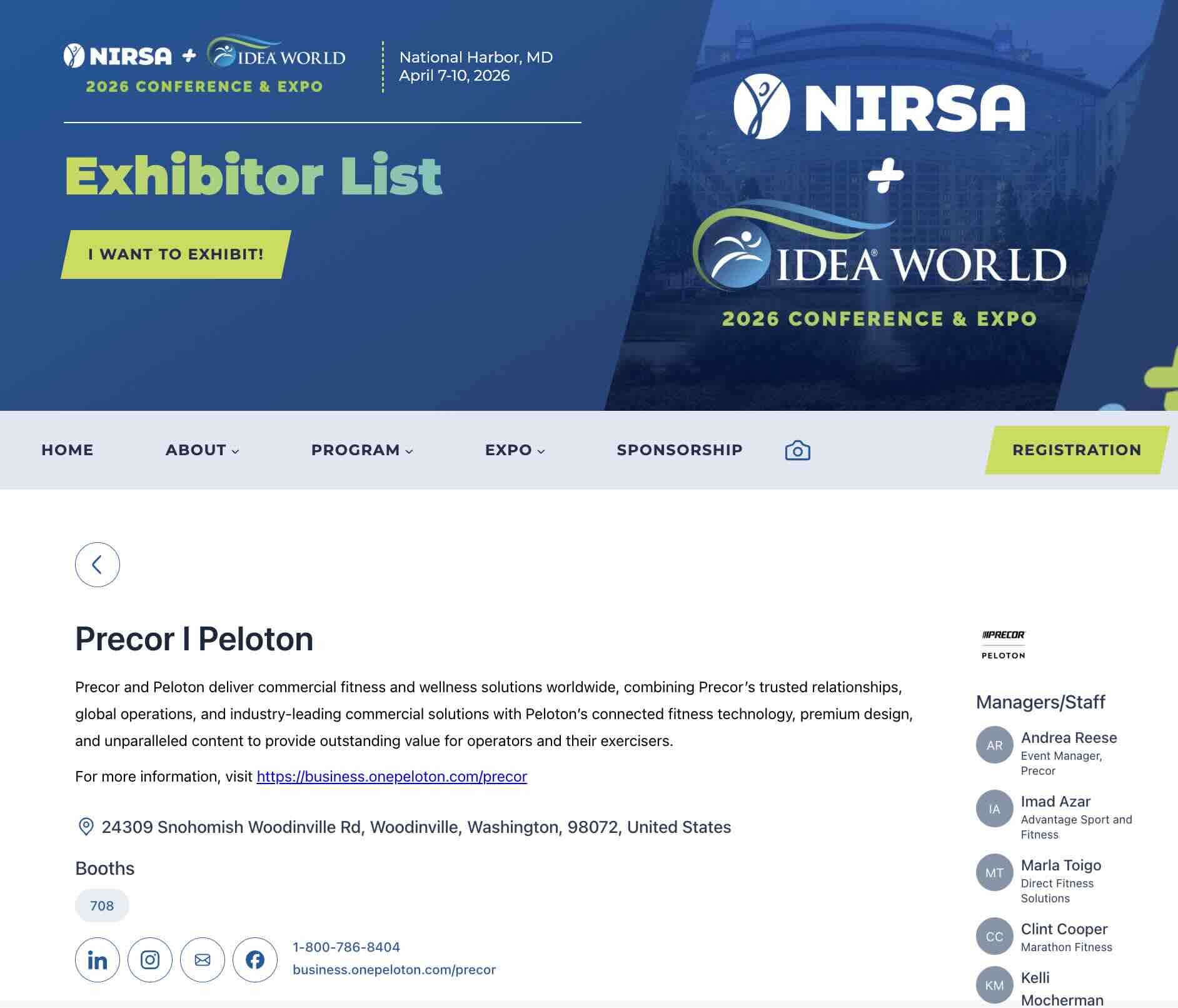Image resolution: width=1178 pixels, height=1008 pixels.
Task: Select Imad Azar's IA avatar circle
Action: pyautogui.click(x=994, y=809)
